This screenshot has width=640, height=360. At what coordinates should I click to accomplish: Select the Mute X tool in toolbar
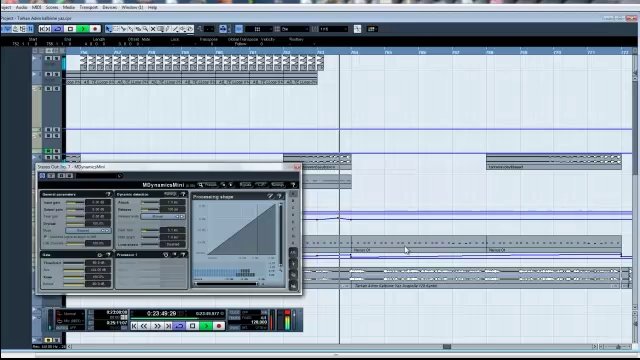click(x=153, y=29)
